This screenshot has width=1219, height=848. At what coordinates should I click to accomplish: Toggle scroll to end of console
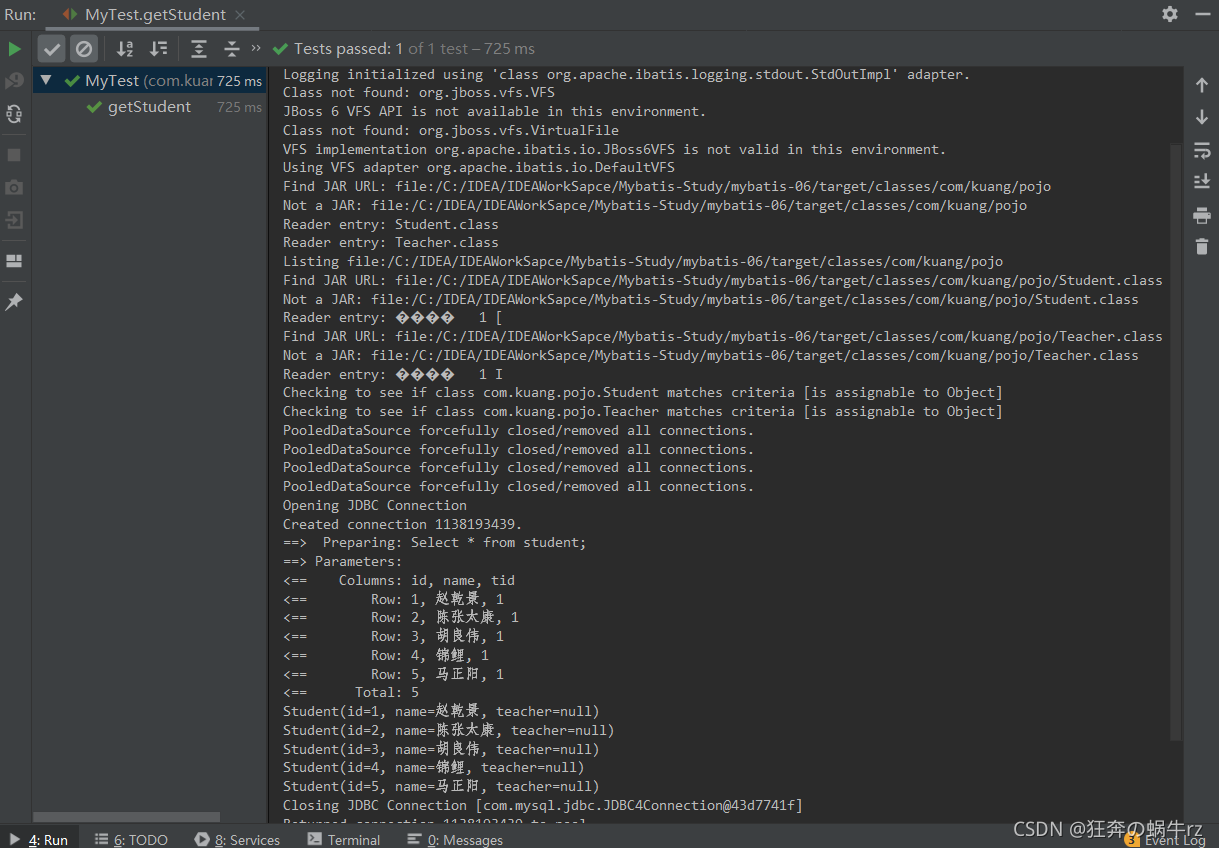(x=1202, y=182)
